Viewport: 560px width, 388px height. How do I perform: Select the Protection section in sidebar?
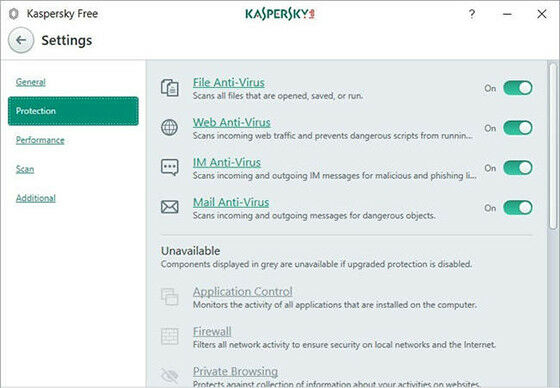[73, 111]
